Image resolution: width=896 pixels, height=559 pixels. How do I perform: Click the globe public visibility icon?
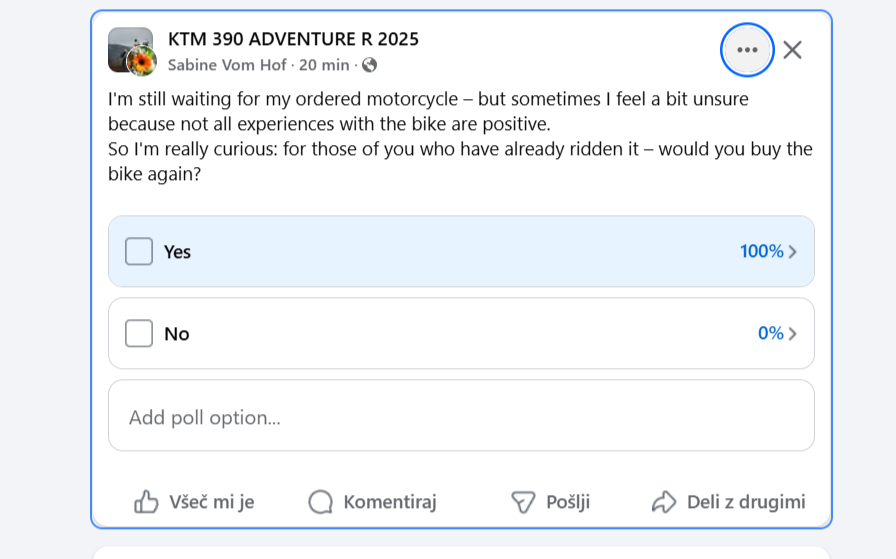369,65
